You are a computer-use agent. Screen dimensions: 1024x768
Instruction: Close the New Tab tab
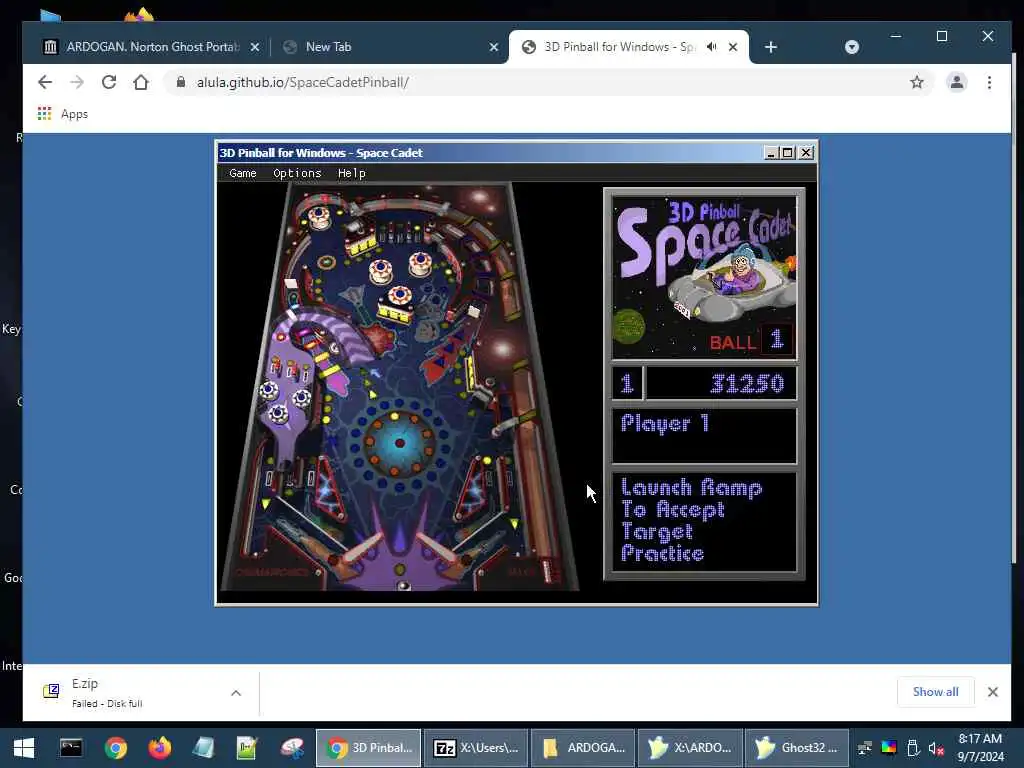[x=494, y=47]
